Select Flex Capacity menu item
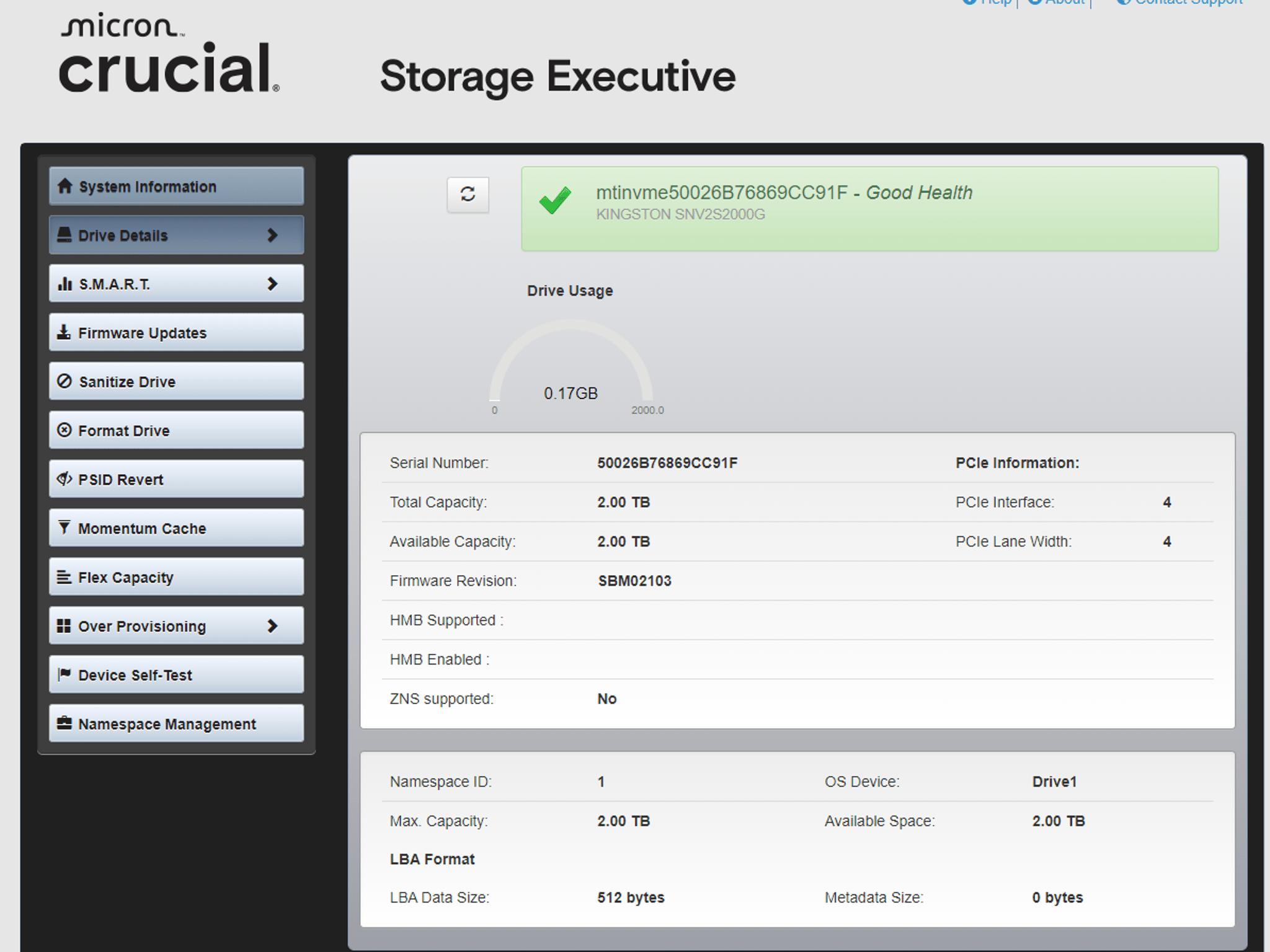1270x952 pixels. tap(177, 576)
